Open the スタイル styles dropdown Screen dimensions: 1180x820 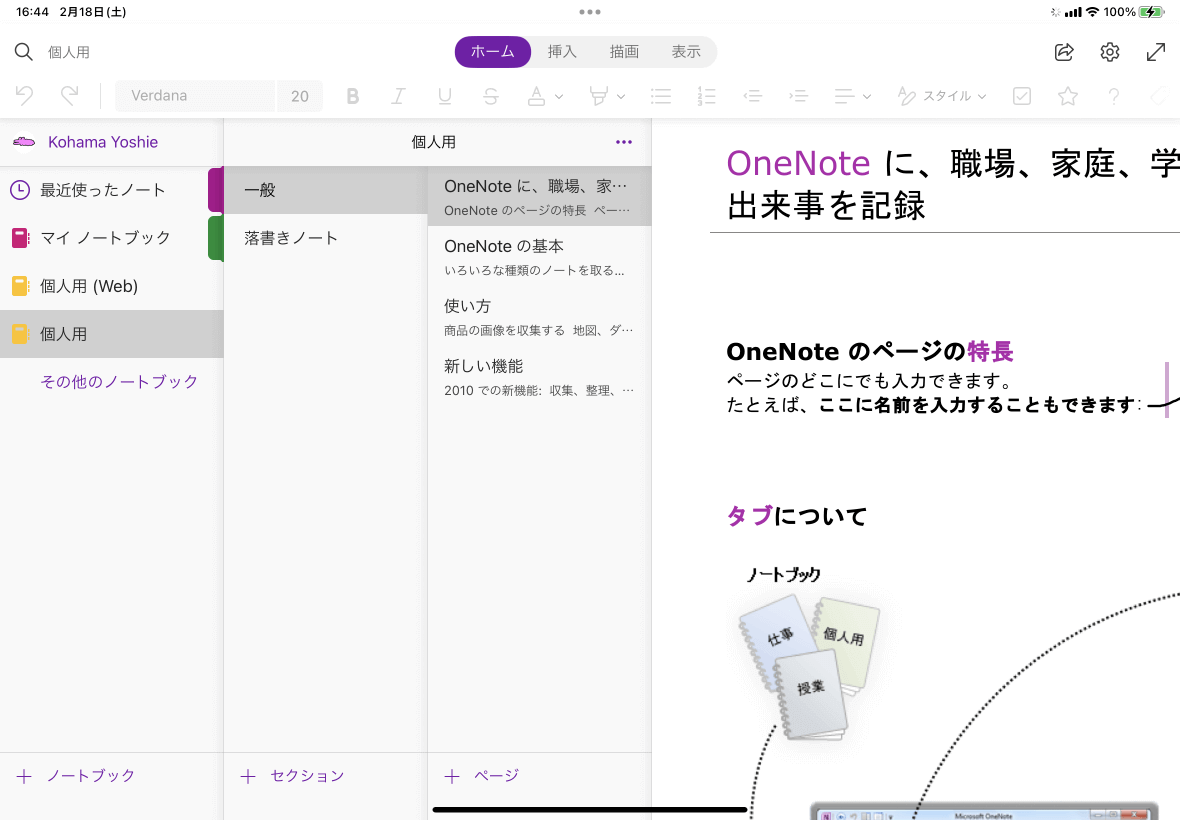pyautogui.click(x=941, y=96)
